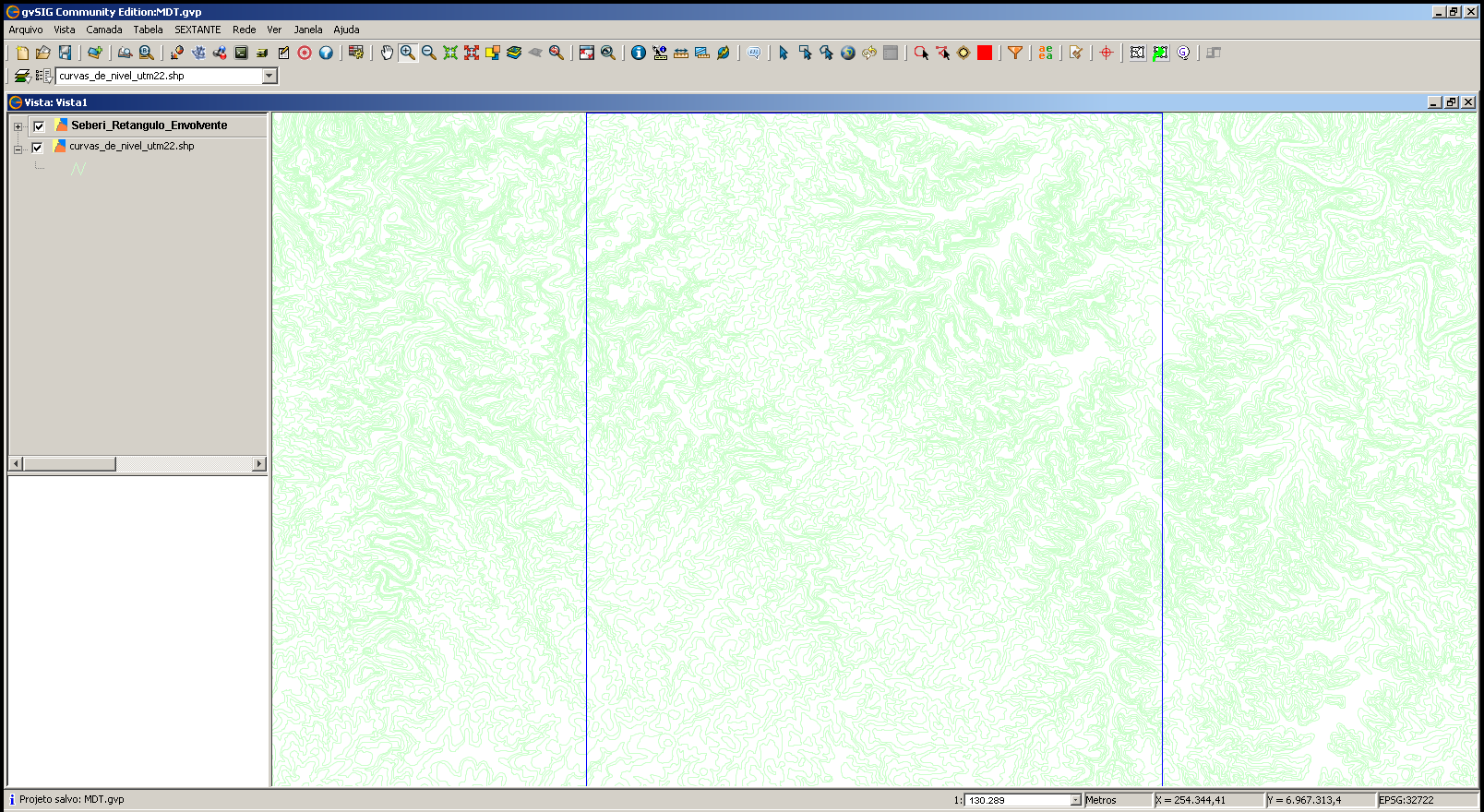Image resolution: width=1484 pixels, height=812 pixels.
Task: Create a new project with blank page icon
Action: coord(22,53)
